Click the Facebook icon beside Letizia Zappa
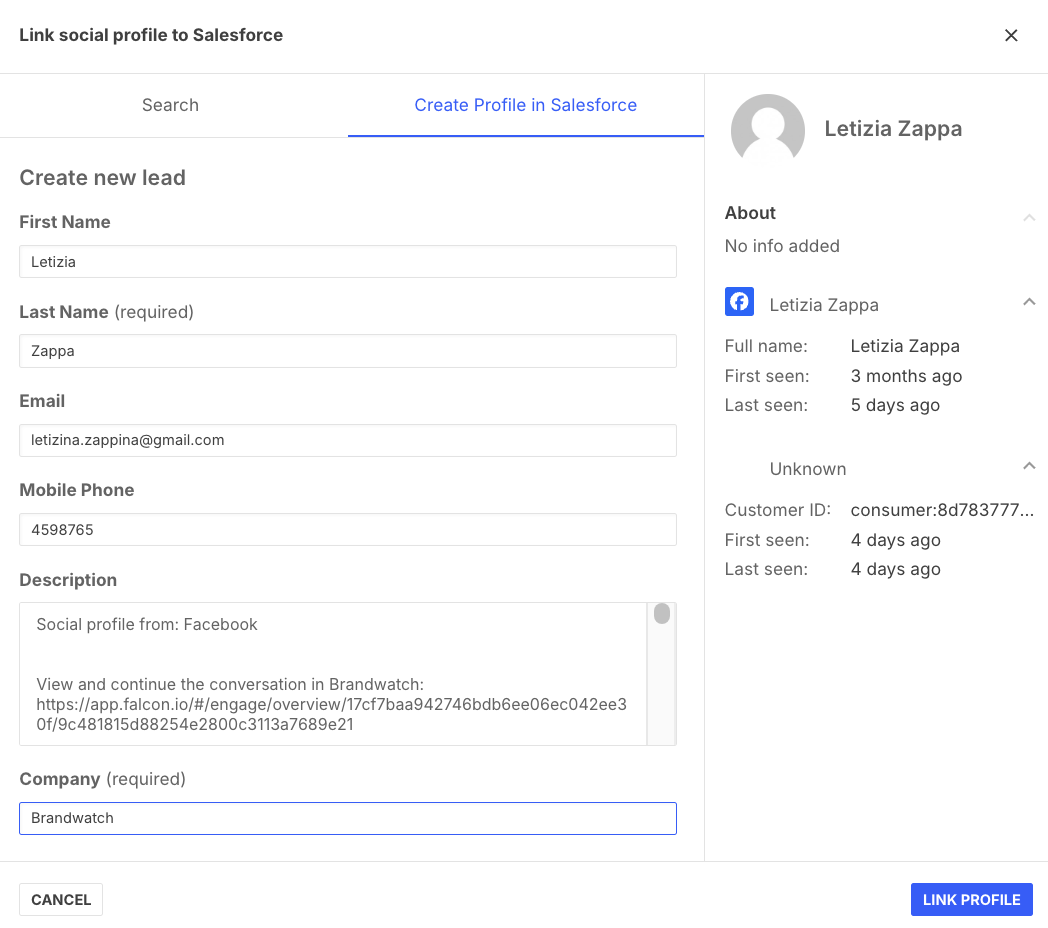 739,302
